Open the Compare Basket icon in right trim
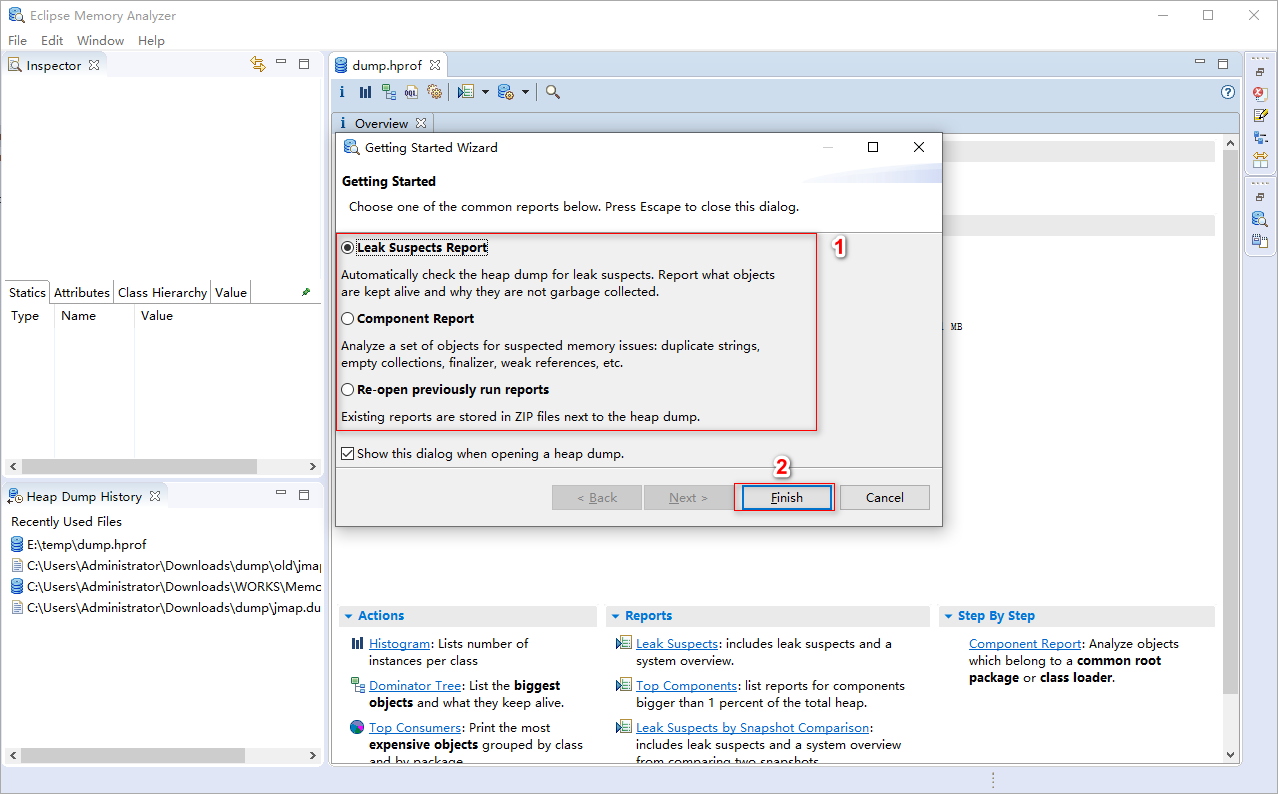 point(1260,159)
